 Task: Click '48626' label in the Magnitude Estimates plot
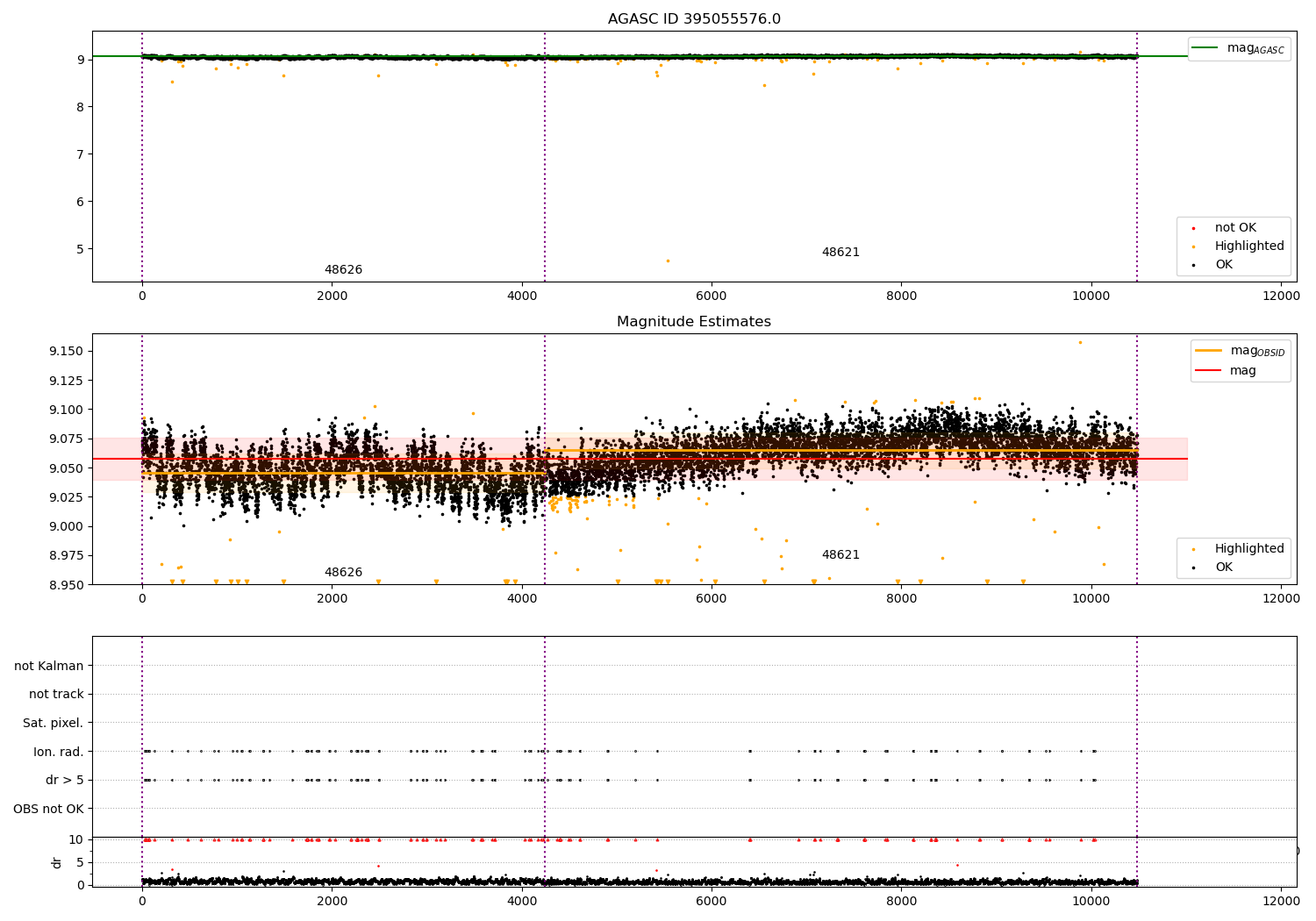click(x=343, y=573)
